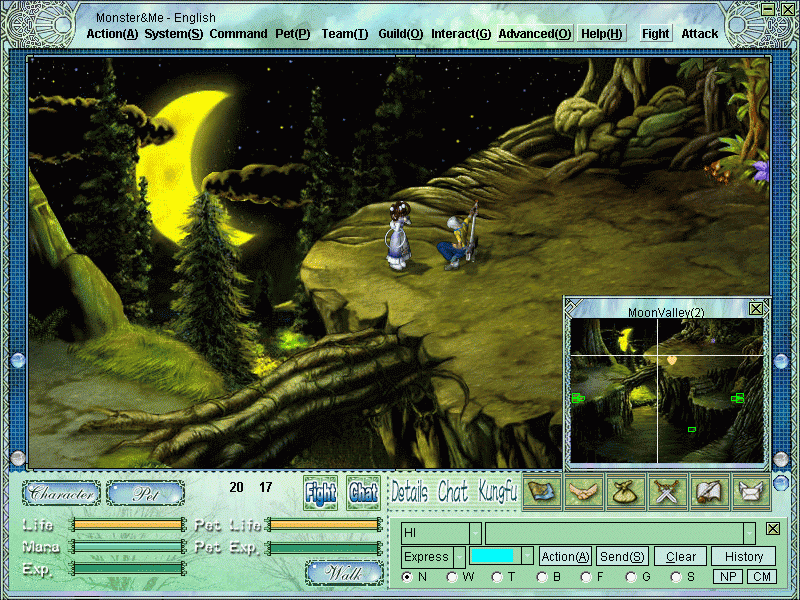The height and width of the screenshot is (600, 800).
Task: Click the small green marker at minimap bottom
Action: [x=691, y=430]
